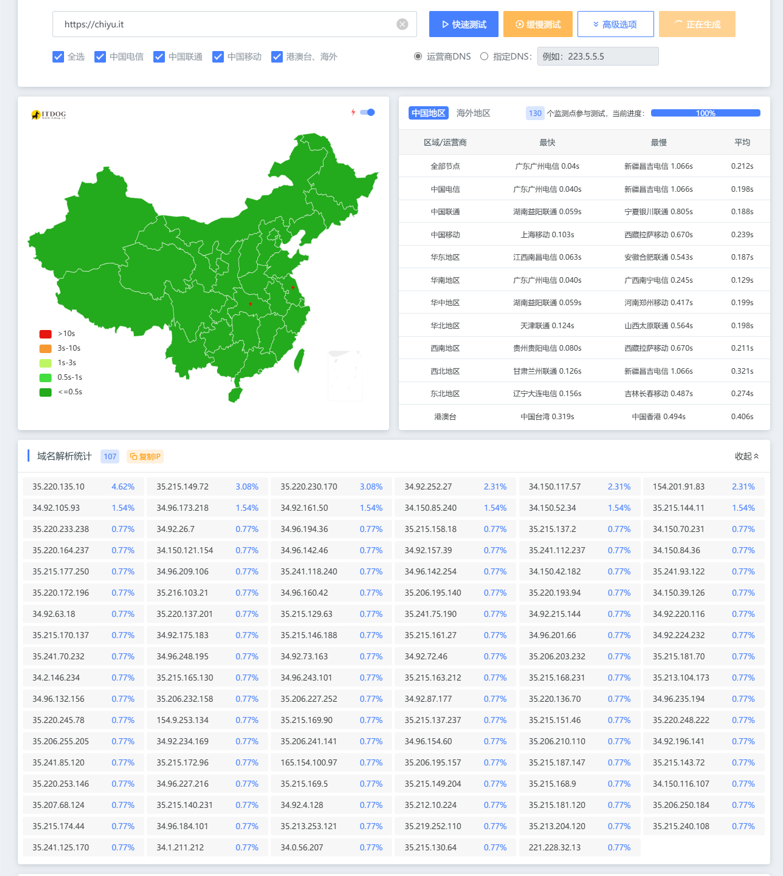This screenshot has height=876, width=783.
Task: Click IP 34.0.56.207
Action: pos(302,848)
